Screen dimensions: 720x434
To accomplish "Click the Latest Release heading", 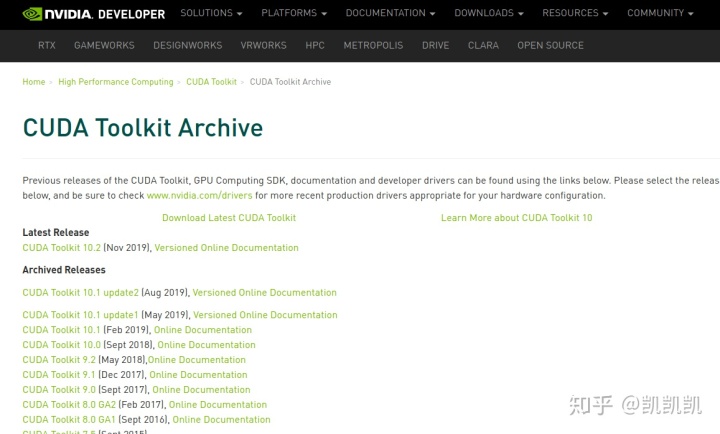I will pos(56,232).
